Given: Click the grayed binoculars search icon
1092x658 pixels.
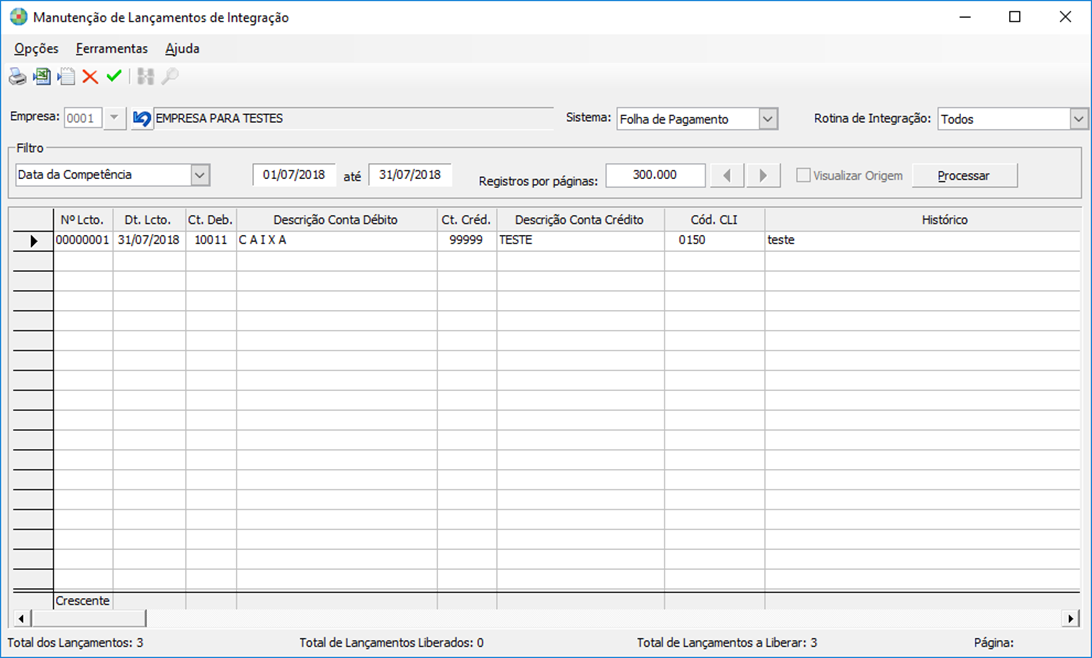Looking at the screenshot, I should (x=146, y=77).
